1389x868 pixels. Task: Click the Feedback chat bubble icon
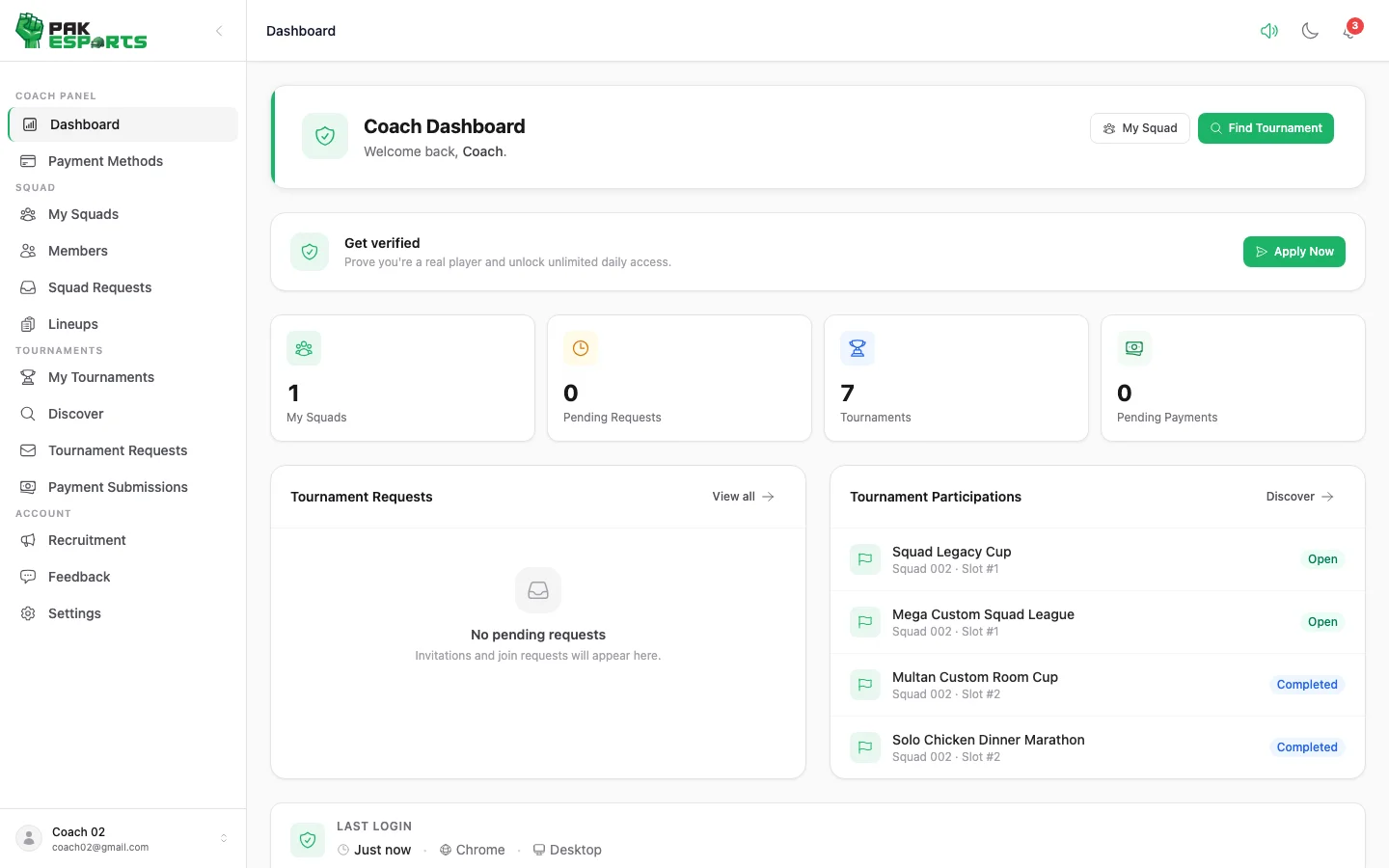tap(28, 577)
